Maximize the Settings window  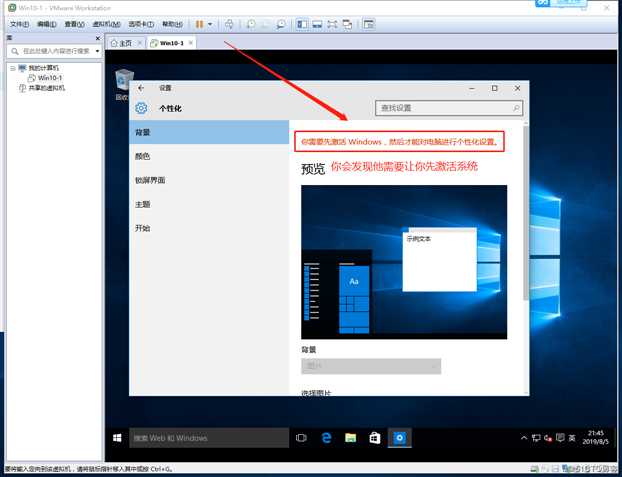pyautogui.click(x=495, y=88)
